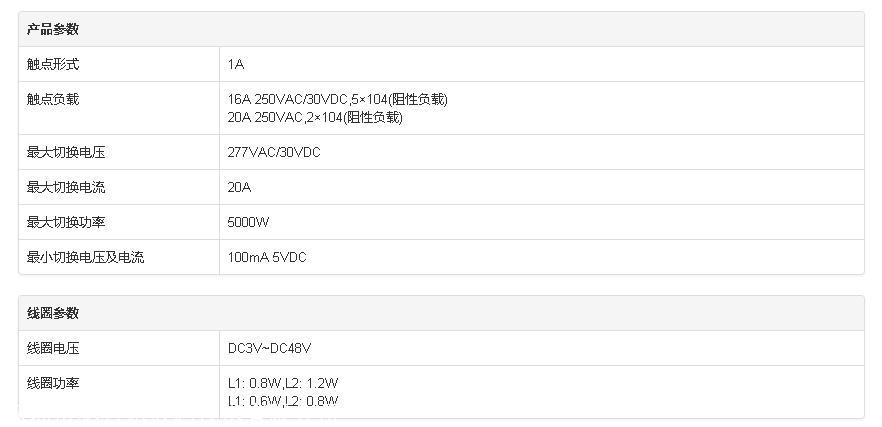Click the 线圈参数 section header
Viewport: 882px width, 427px height.
52,313
